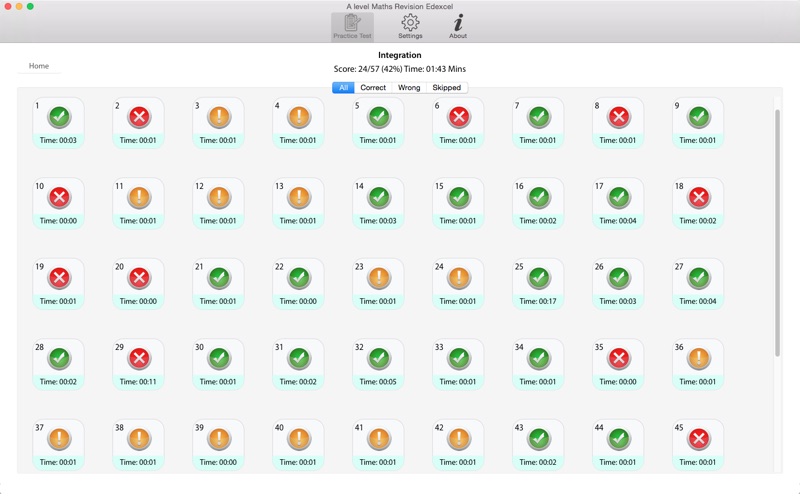This screenshot has height=500, width=800.
Task: Open question 28 result tile
Action: coord(59,365)
